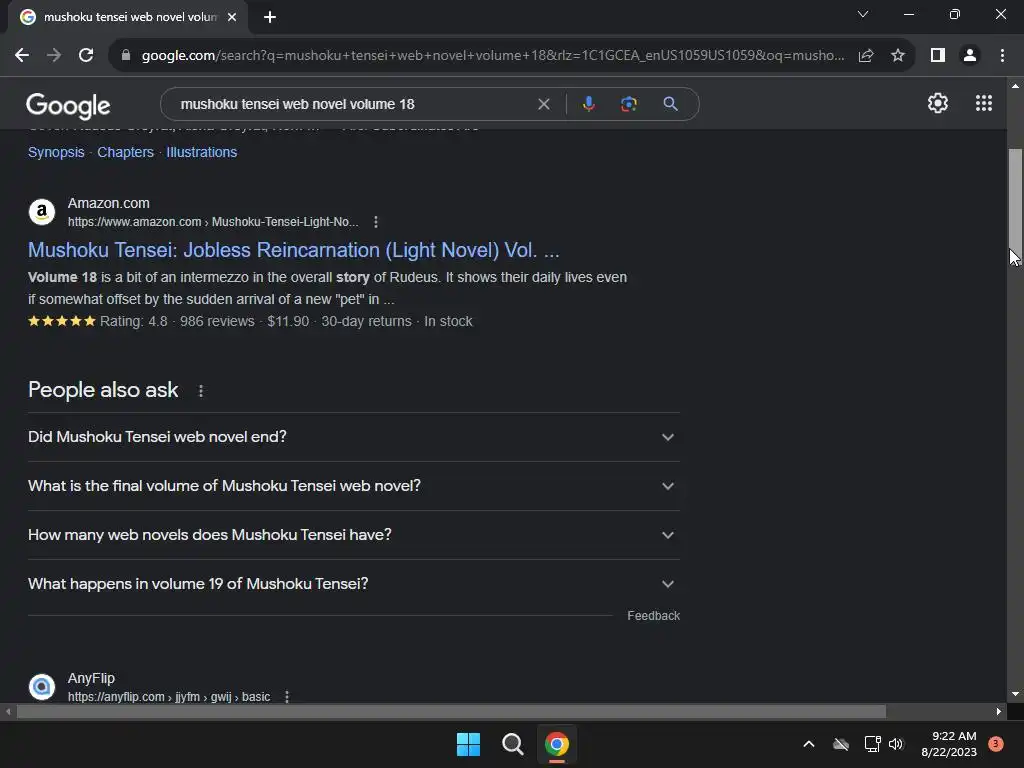This screenshot has height=768, width=1024.
Task: Go to Google homepage logo
Action: (68, 105)
